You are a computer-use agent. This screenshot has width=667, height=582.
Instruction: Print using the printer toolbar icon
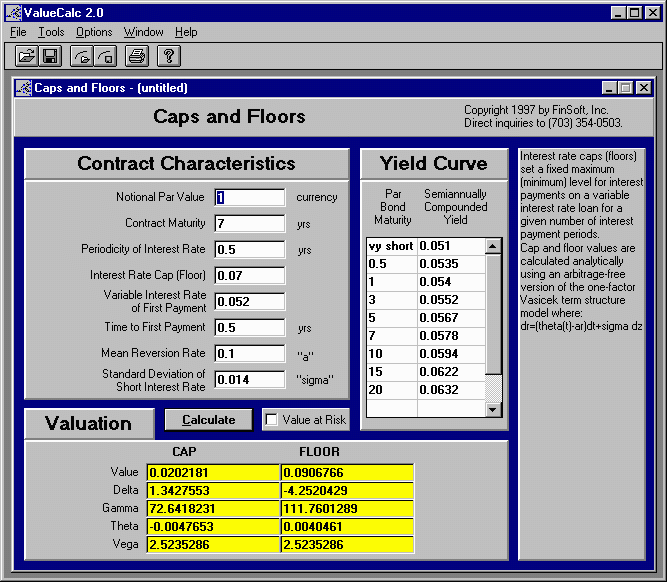click(x=137, y=56)
